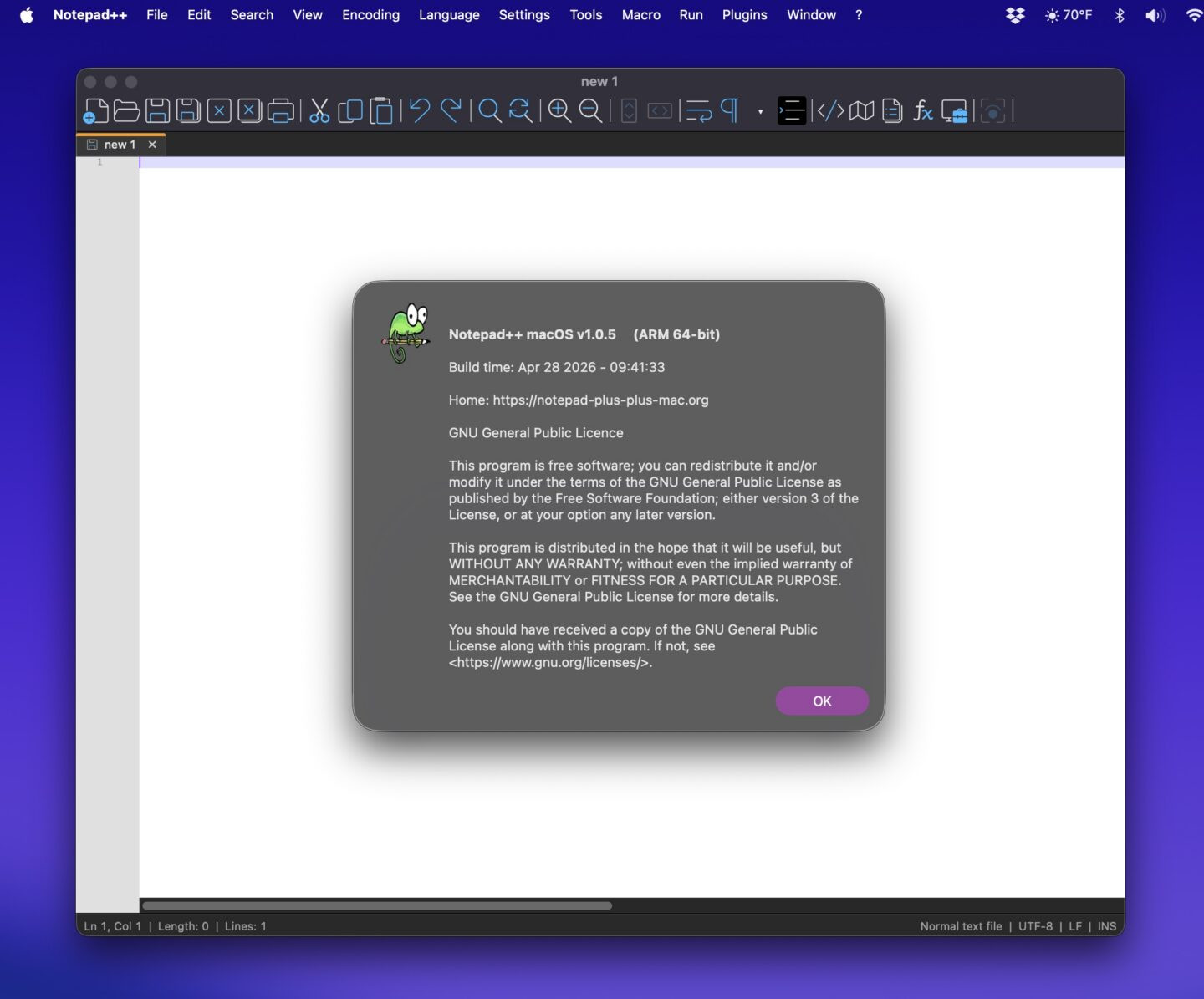Image resolution: width=1204 pixels, height=999 pixels.
Task: Toggle word wrap from the toolbar
Action: (x=699, y=111)
